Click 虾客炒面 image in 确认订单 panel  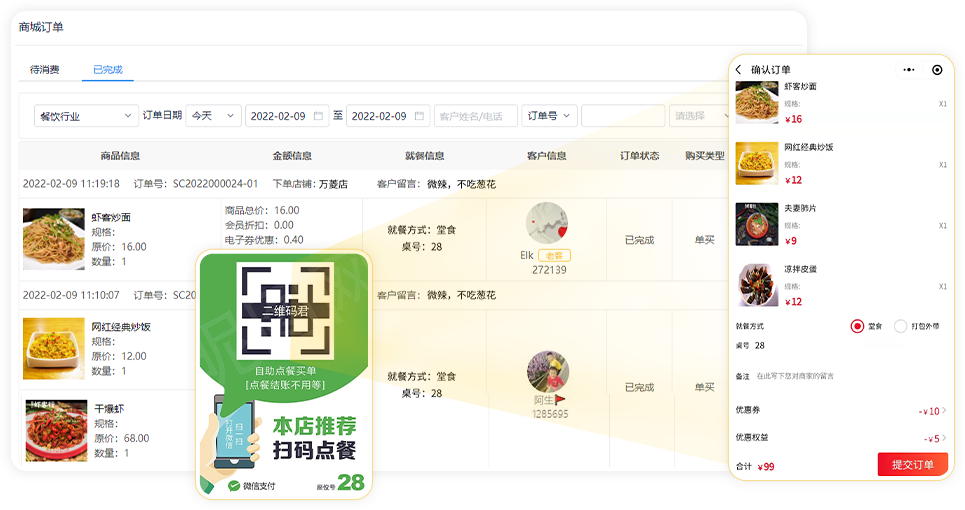click(757, 102)
